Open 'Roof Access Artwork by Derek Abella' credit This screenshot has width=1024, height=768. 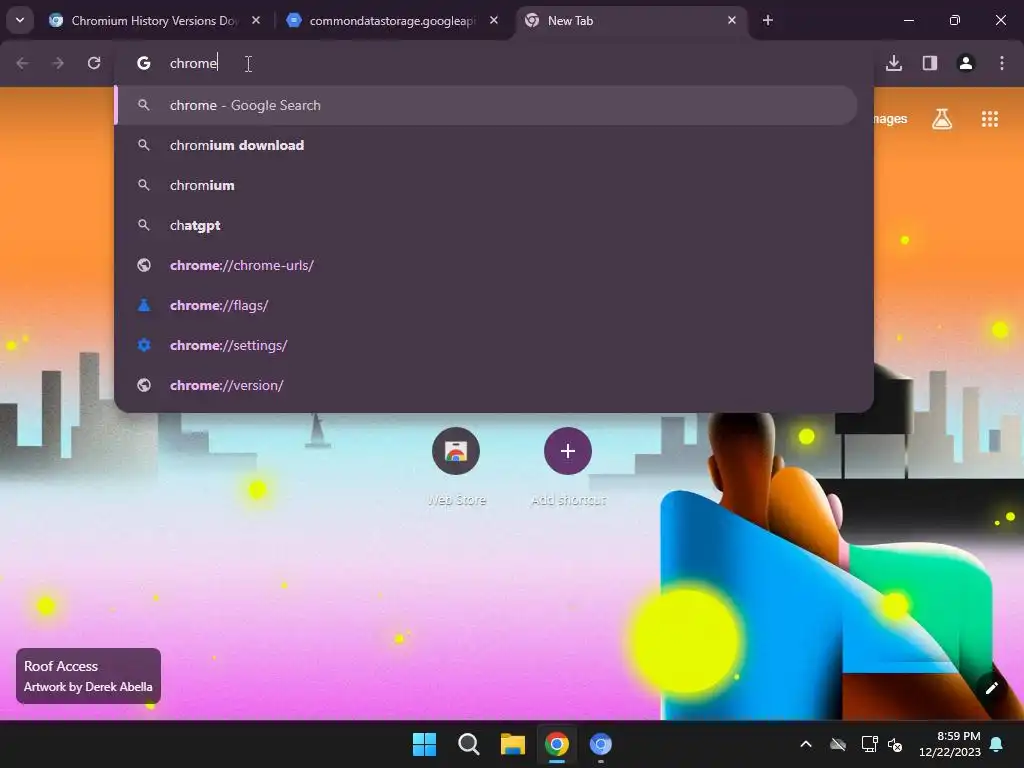[88, 676]
